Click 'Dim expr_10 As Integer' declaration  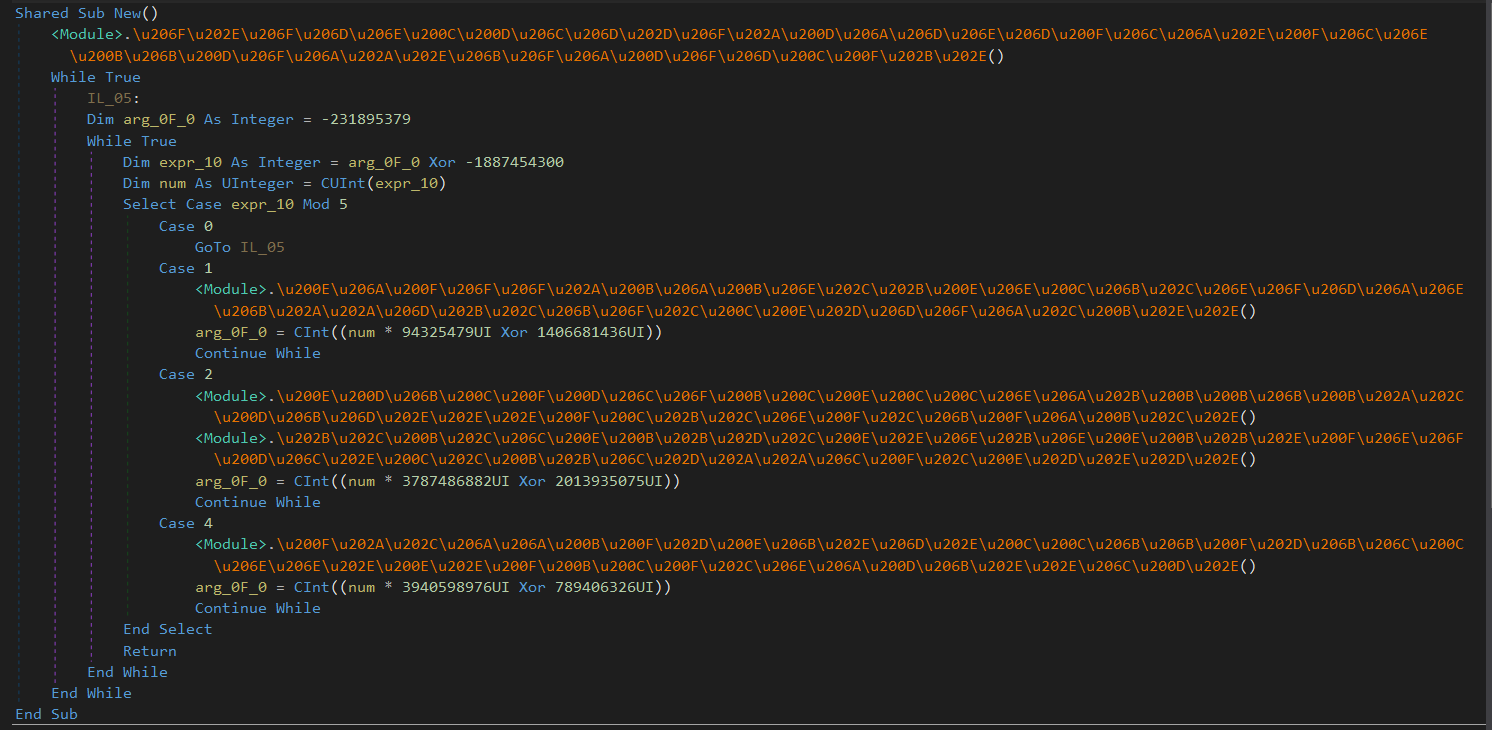point(222,162)
